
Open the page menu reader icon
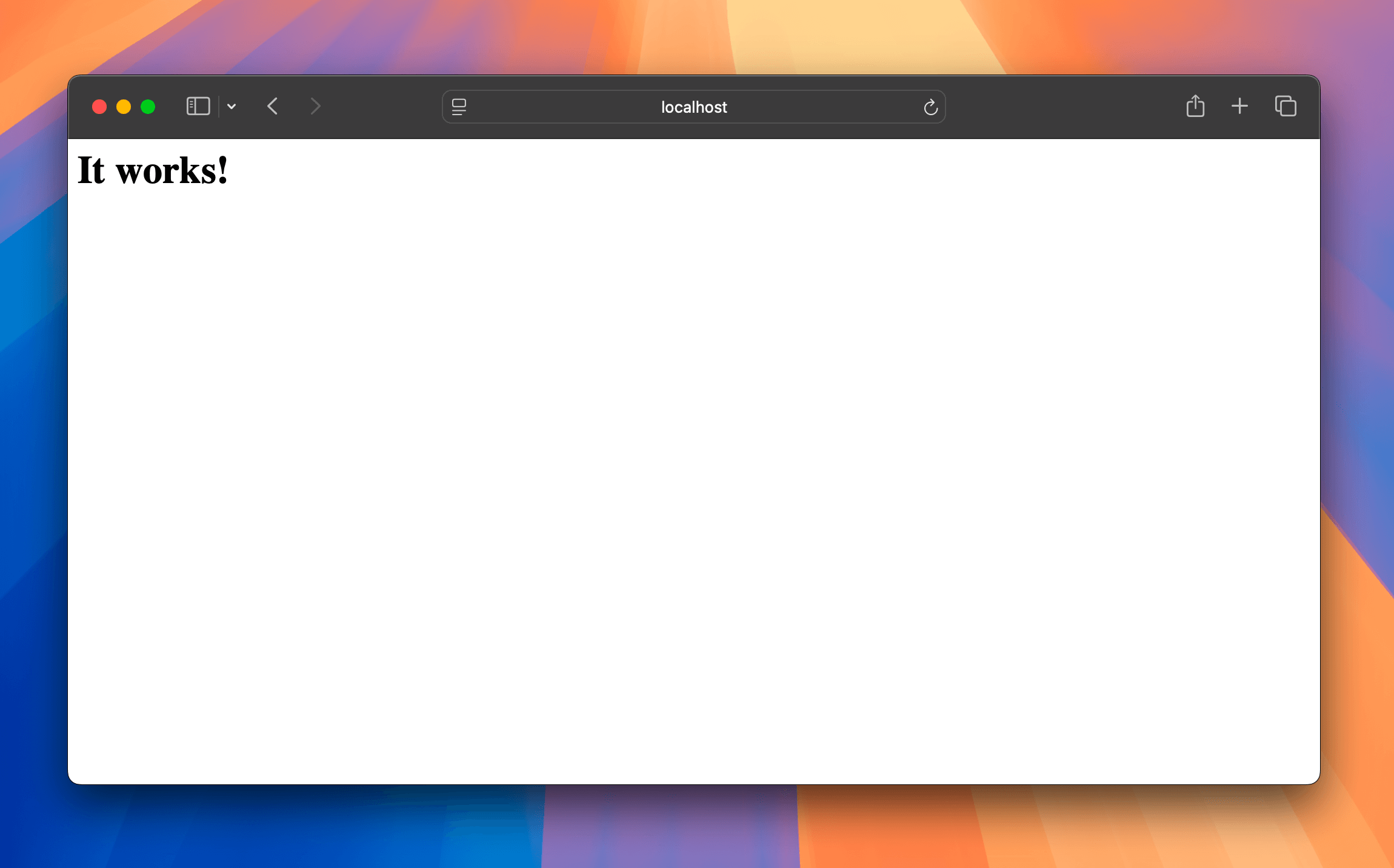pos(459,107)
